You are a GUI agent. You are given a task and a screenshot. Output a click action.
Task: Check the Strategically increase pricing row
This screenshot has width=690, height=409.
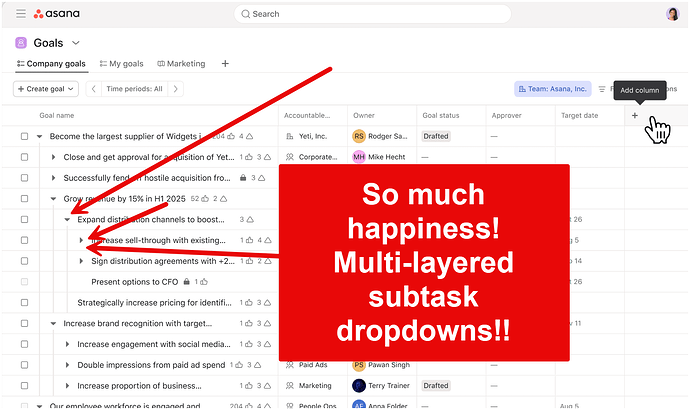[24, 302]
